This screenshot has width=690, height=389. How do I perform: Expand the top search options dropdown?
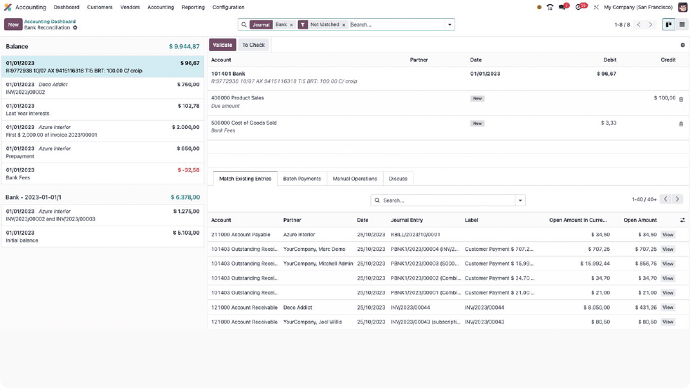449,25
